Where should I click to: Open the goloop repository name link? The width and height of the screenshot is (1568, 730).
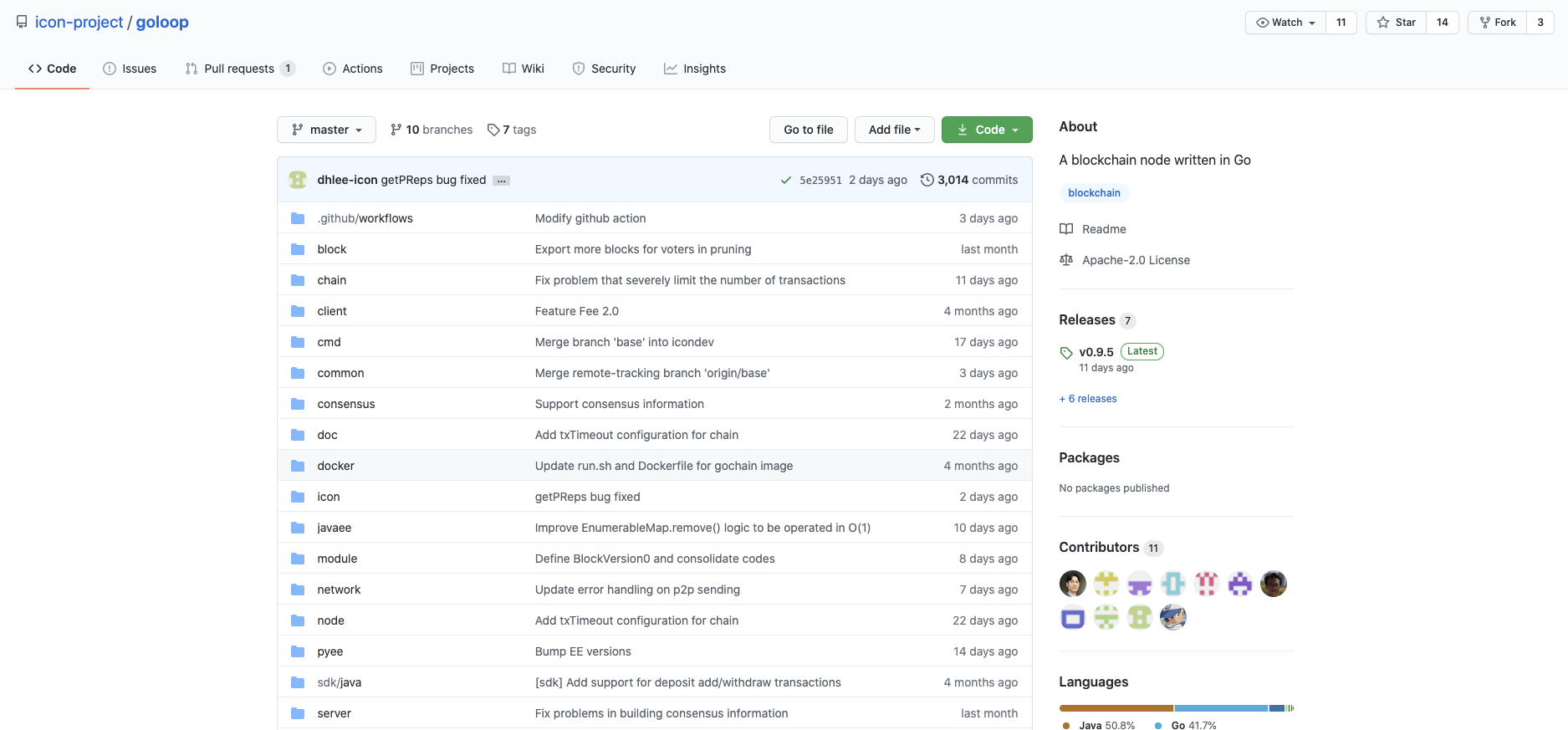[162, 22]
